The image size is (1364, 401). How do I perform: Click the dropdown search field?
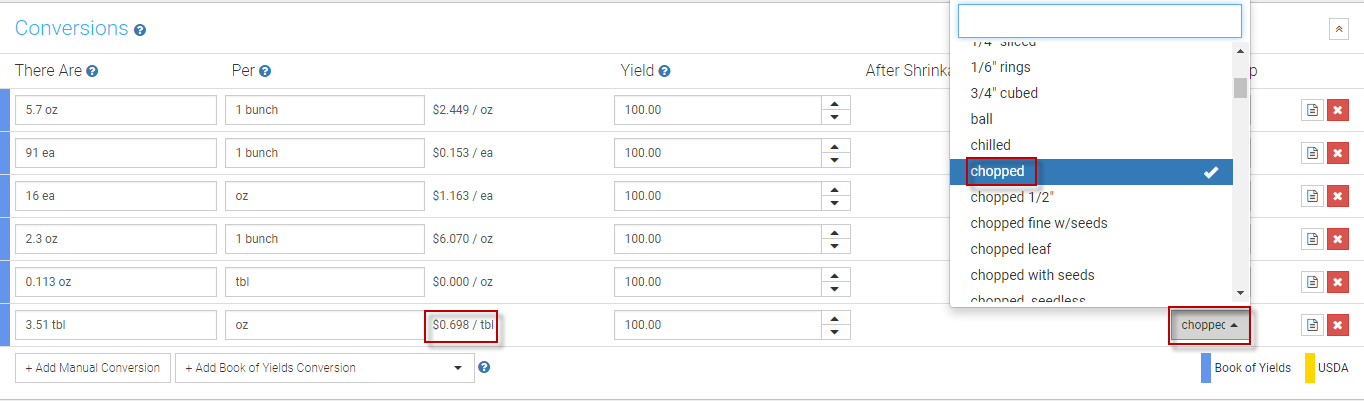click(x=1099, y=21)
